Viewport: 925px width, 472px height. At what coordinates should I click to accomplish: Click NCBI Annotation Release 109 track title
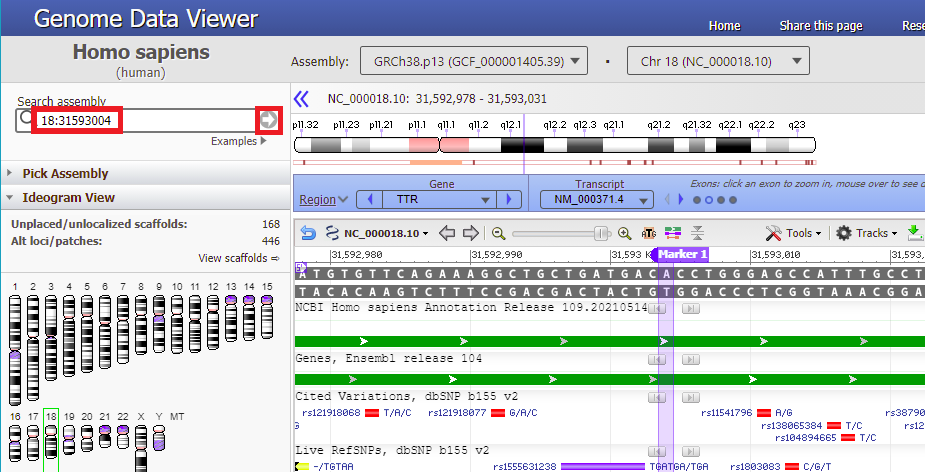click(471, 307)
